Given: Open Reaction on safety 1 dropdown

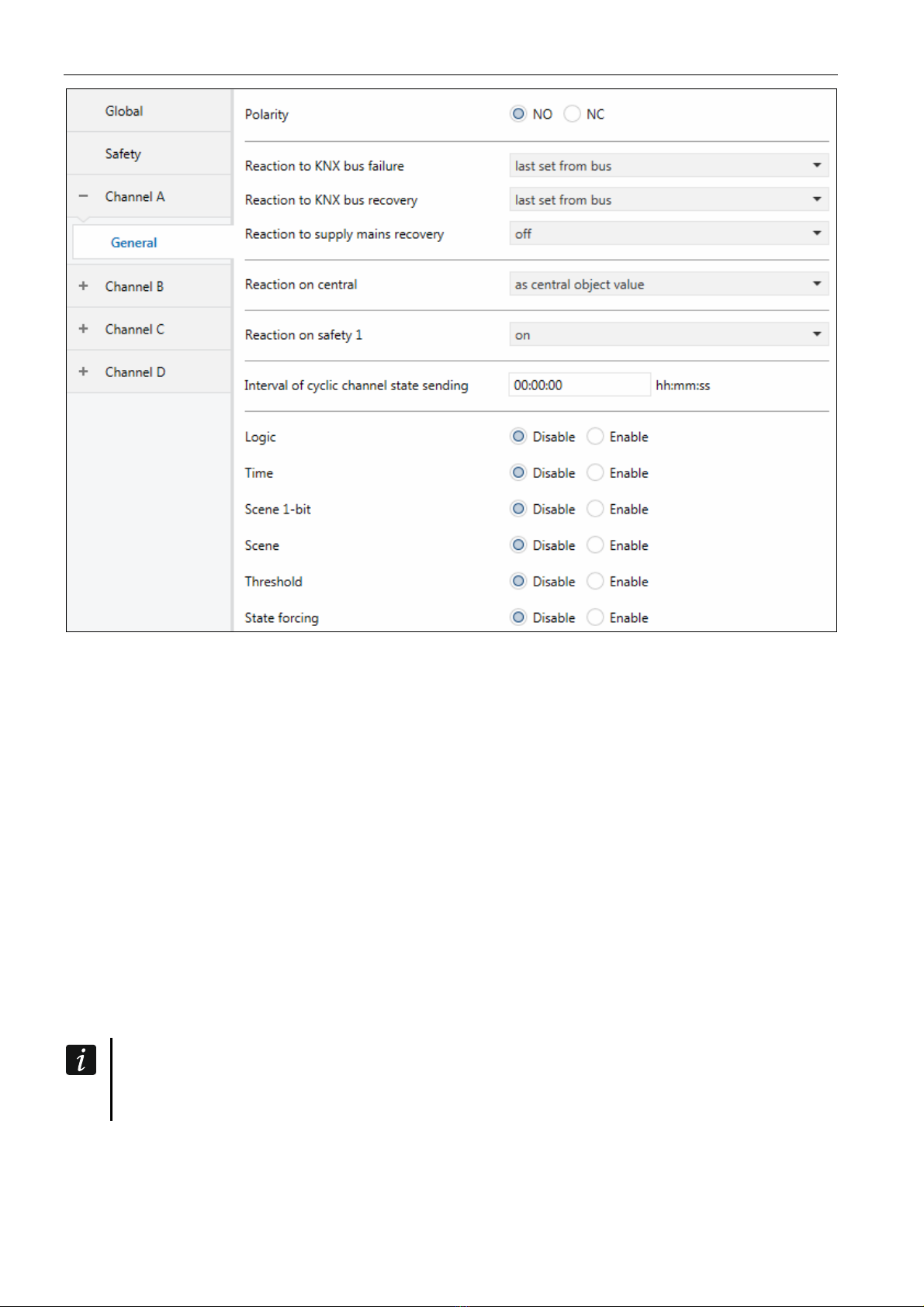Looking at the screenshot, I should [x=669, y=334].
